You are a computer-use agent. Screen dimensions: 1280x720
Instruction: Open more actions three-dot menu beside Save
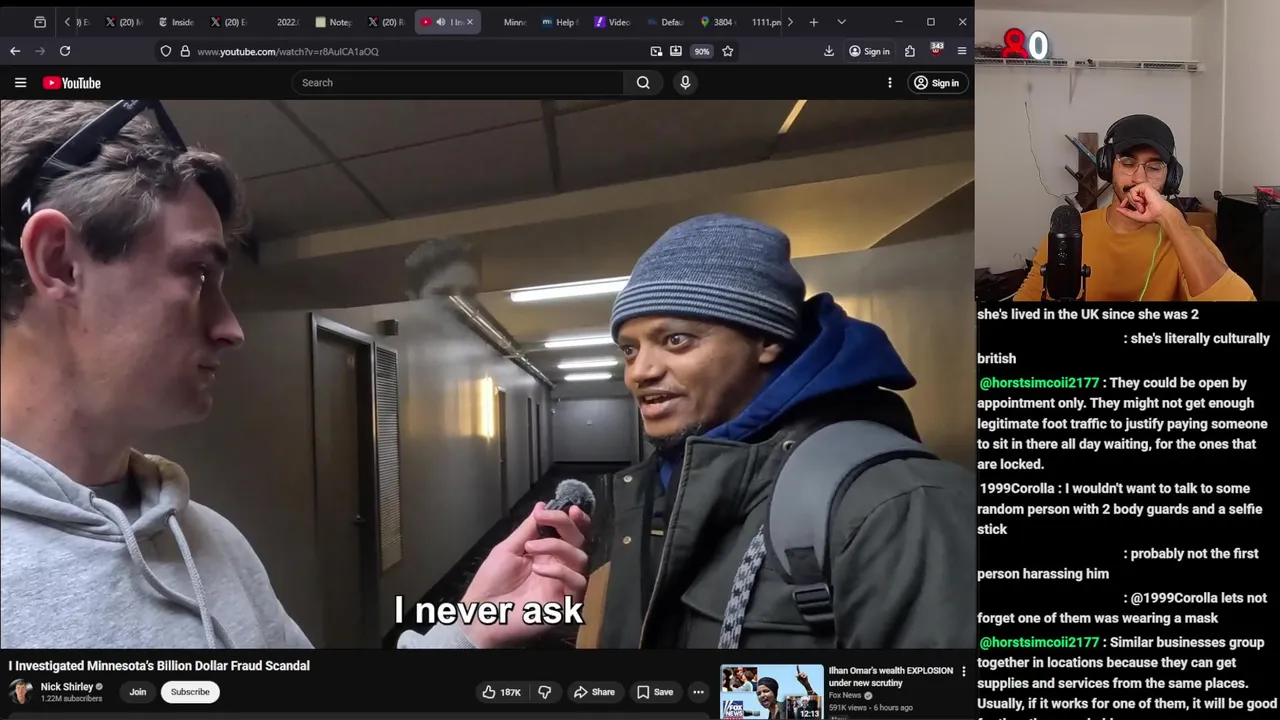[x=698, y=692]
